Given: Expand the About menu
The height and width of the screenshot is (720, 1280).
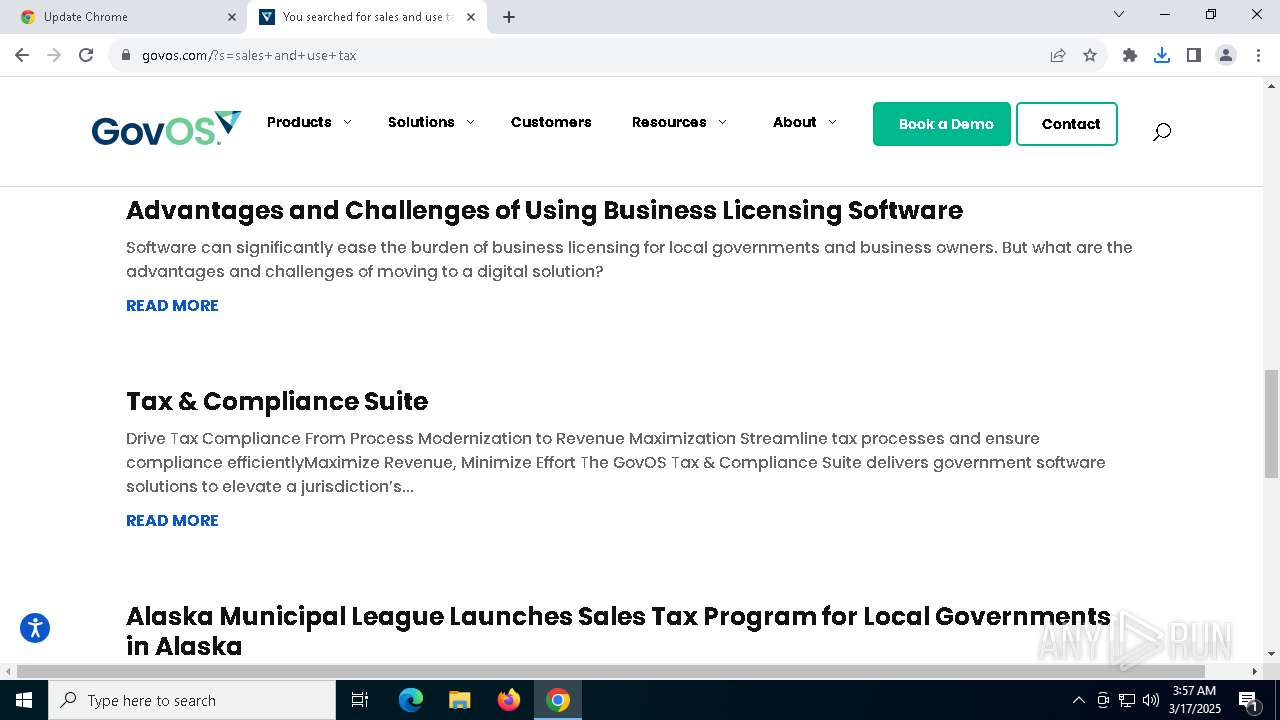Looking at the screenshot, I should pos(804,122).
